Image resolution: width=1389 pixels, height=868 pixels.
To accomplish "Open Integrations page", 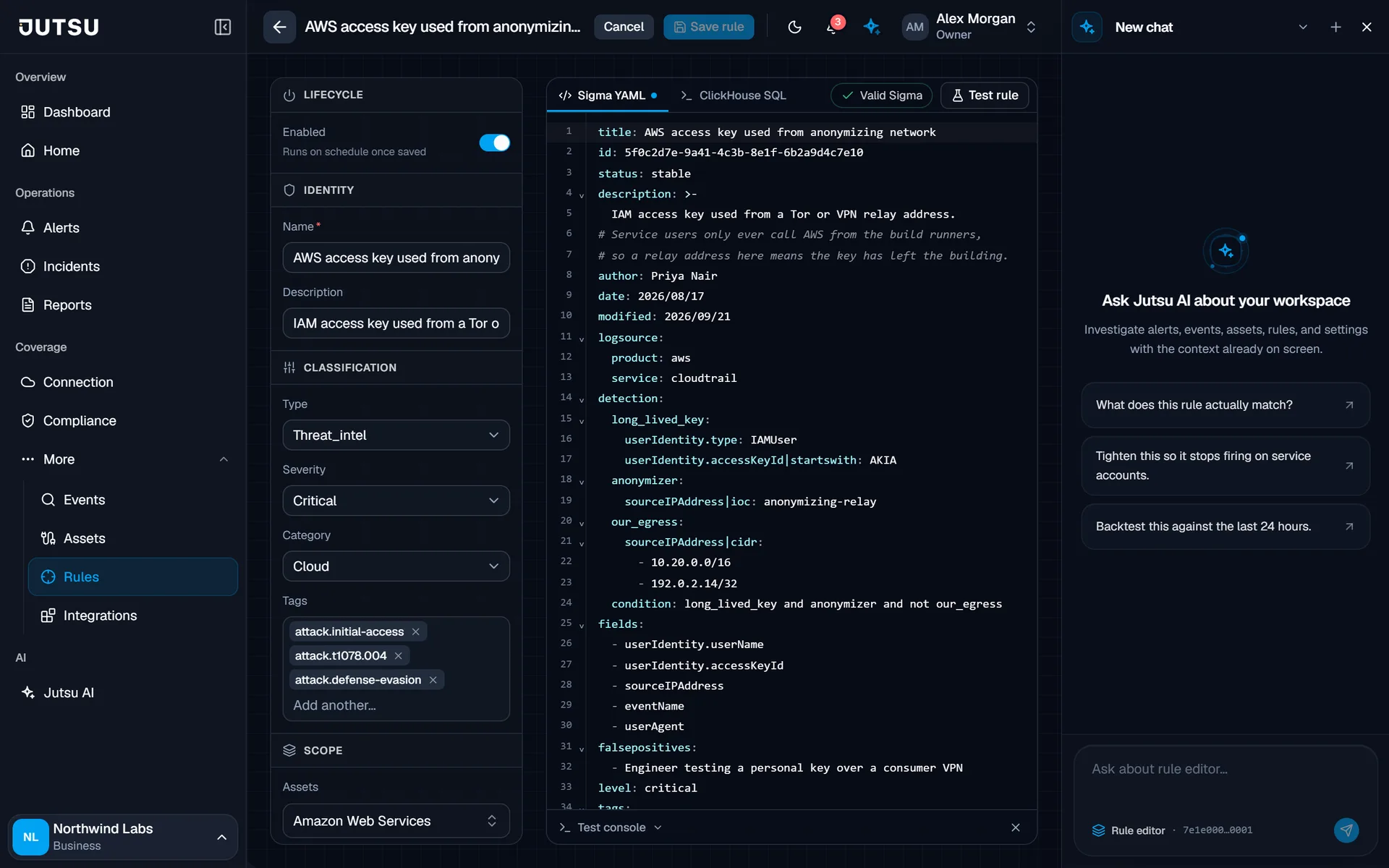I will [133, 616].
